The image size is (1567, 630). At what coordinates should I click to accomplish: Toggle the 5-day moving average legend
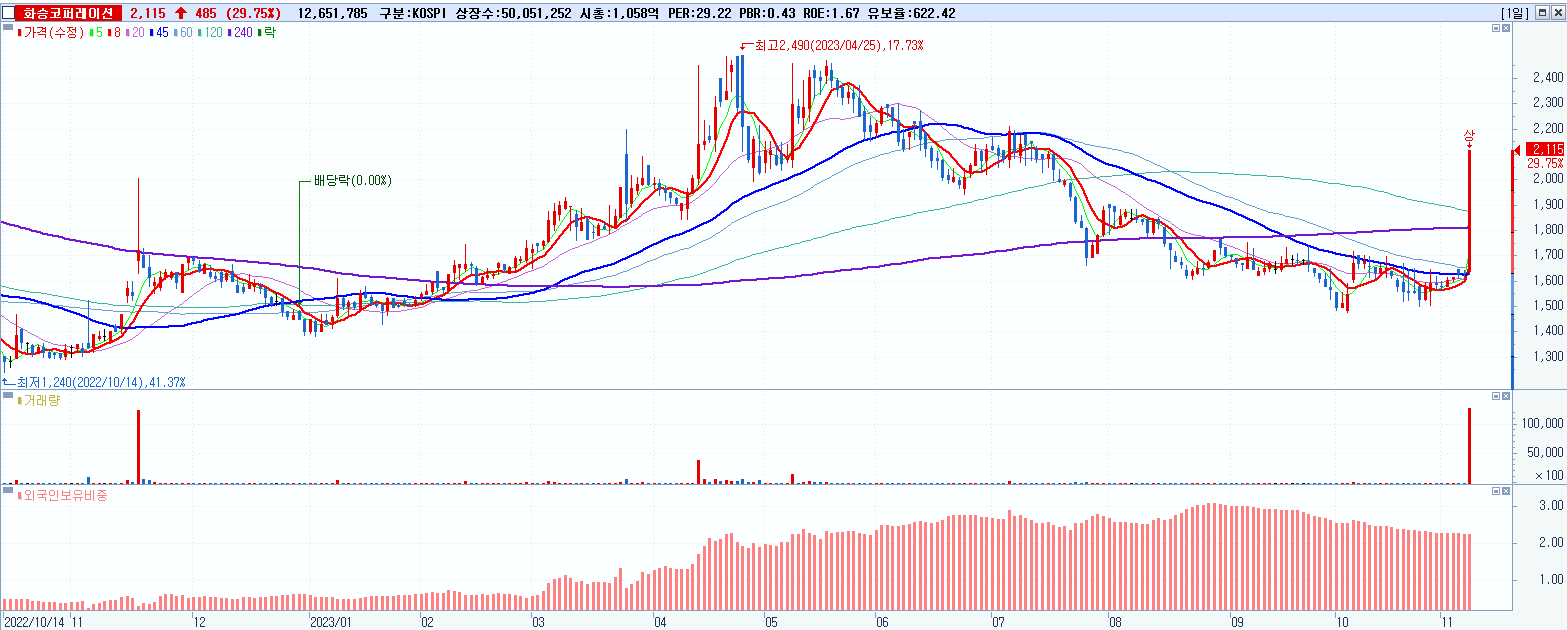tap(96, 32)
